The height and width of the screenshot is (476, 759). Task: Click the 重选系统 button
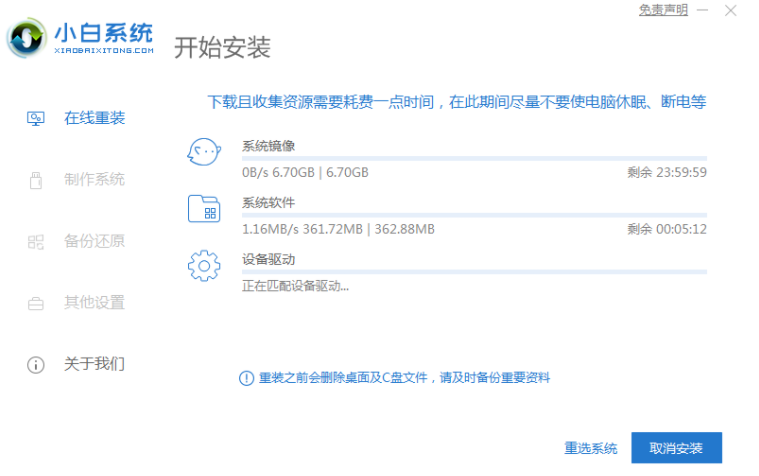[590, 448]
